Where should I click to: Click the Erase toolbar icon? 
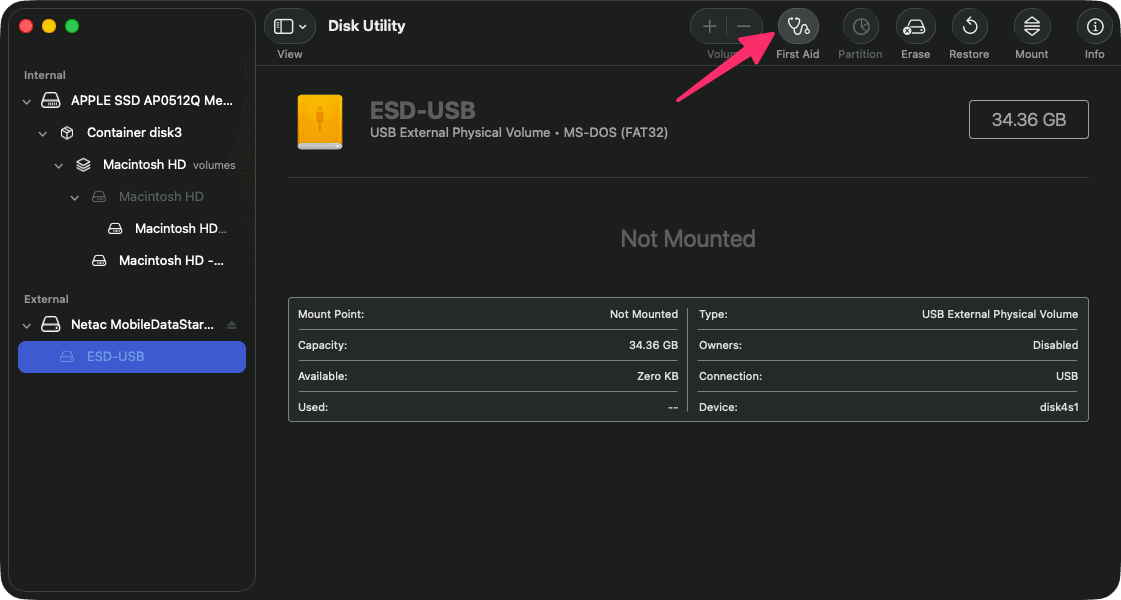pyautogui.click(x=915, y=27)
